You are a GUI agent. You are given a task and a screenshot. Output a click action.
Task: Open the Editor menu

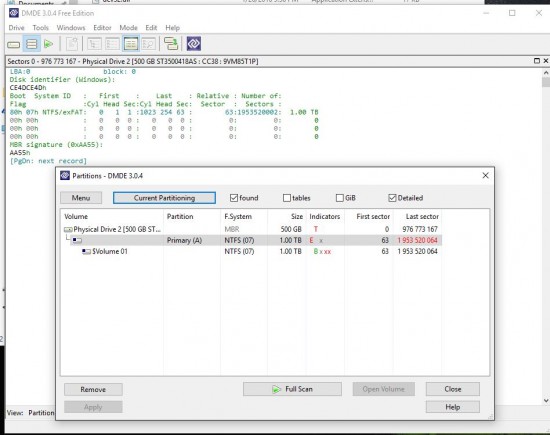pyautogui.click(x=102, y=28)
